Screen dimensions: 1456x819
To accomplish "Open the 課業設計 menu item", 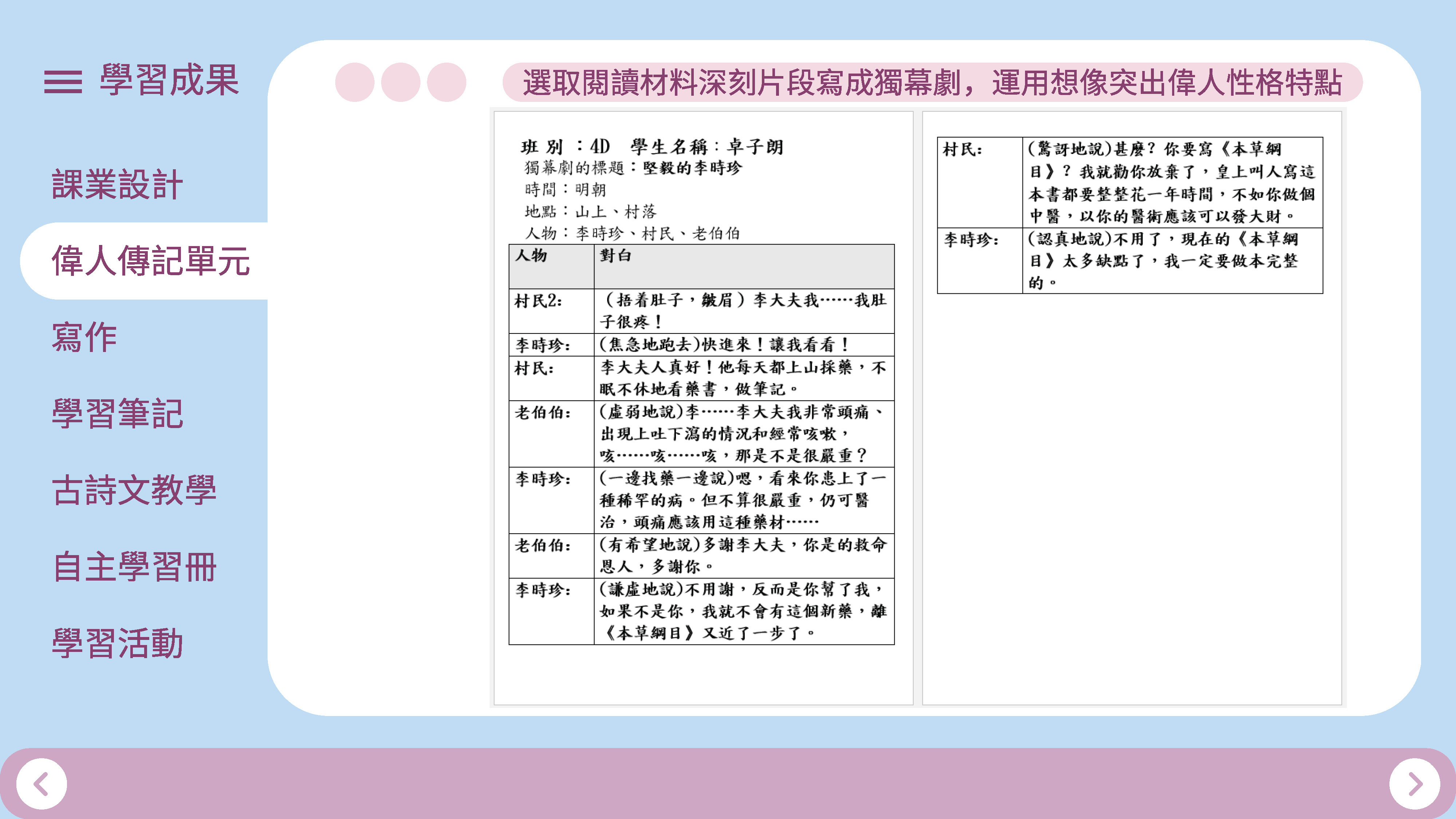I will pyautogui.click(x=117, y=184).
